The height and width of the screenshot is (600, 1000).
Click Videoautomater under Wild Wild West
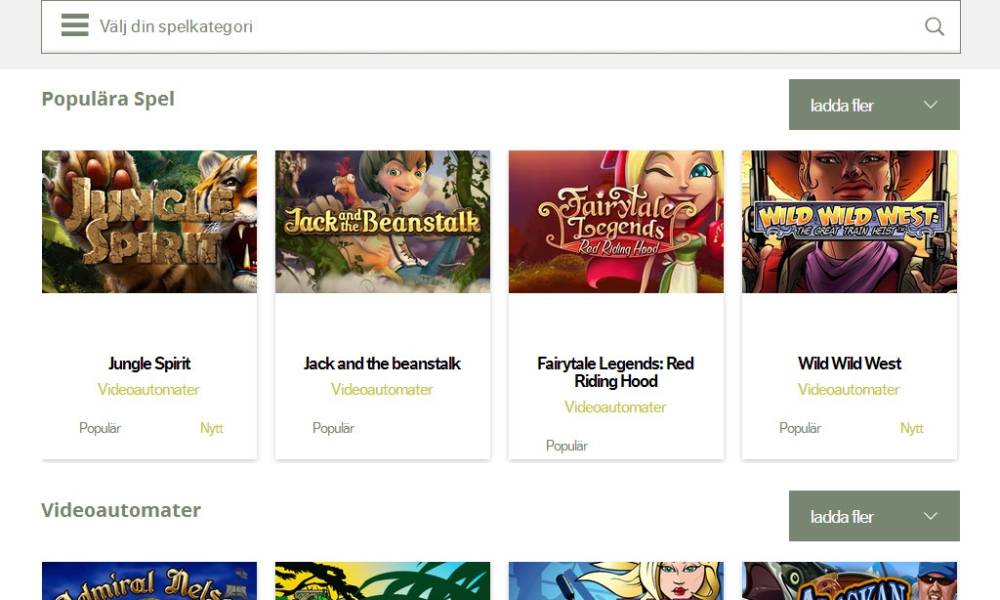point(849,390)
